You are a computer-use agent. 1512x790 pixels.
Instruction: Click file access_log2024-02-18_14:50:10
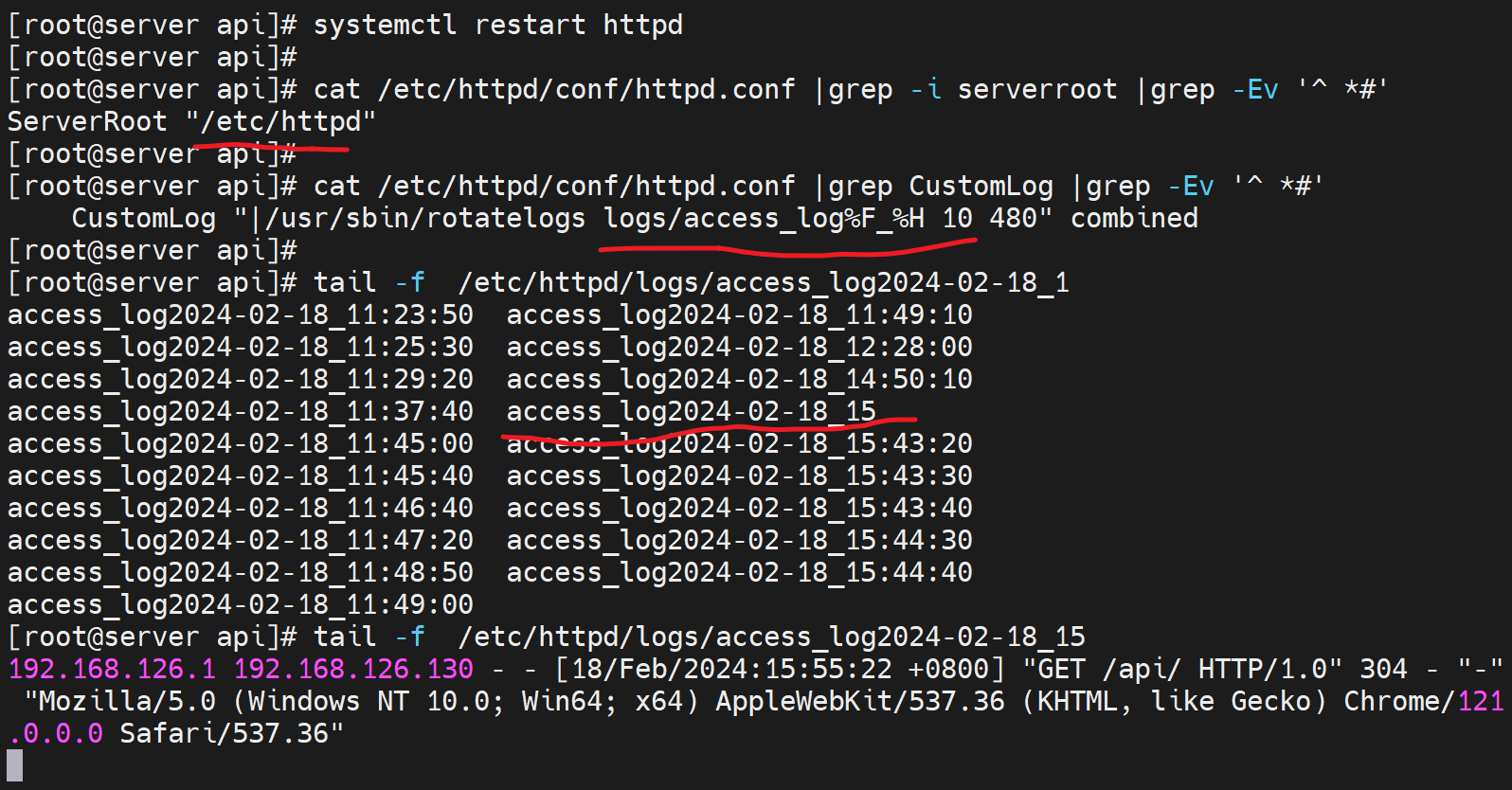pyautogui.click(x=739, y=379)
